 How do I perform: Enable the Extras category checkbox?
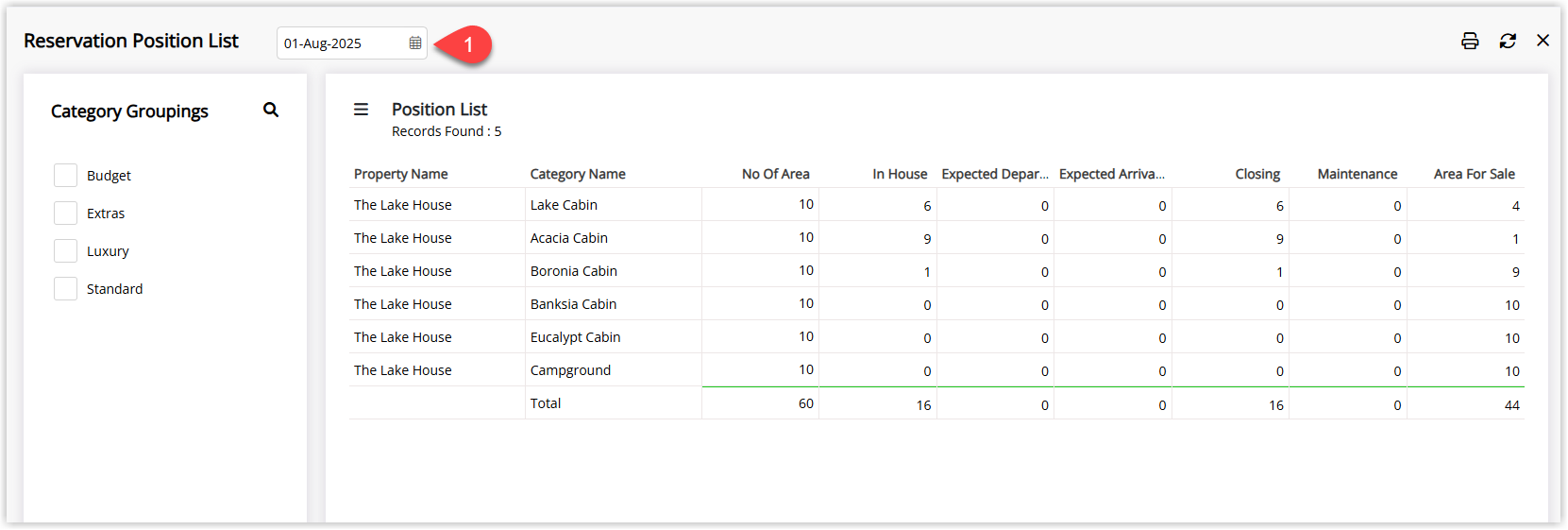[65, 214]
